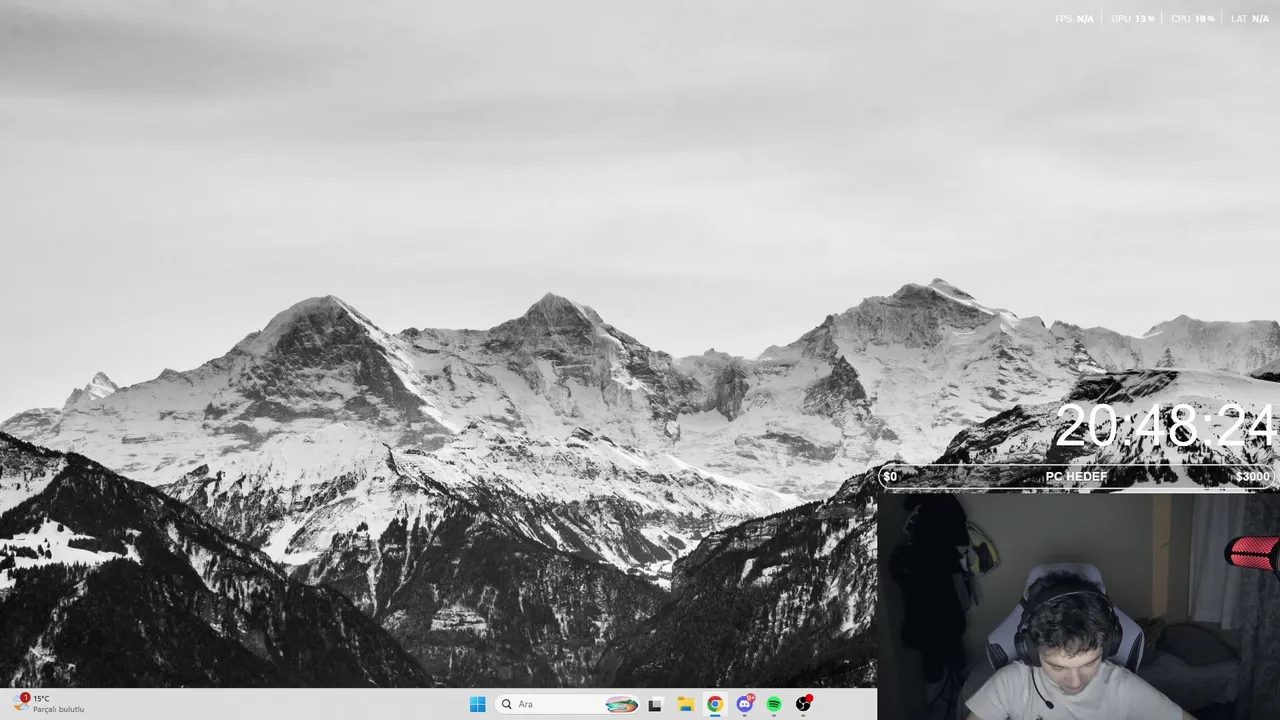
Task: Click the PC HEDEF goal progress bar
Action: click(x=1076, y=477)
